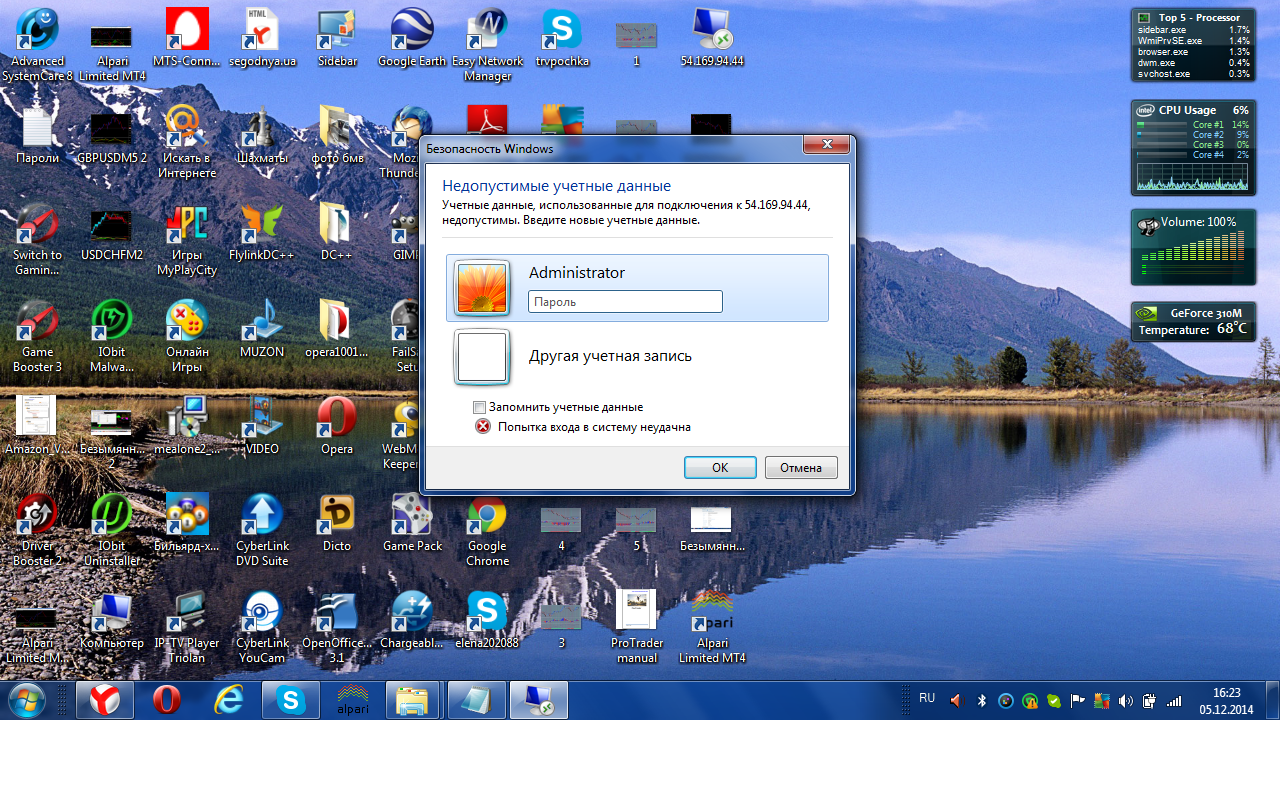Launch CyberLink DVD Suite shortcut
Screen dimensions: 1280x812
click(x=262, y=531)
